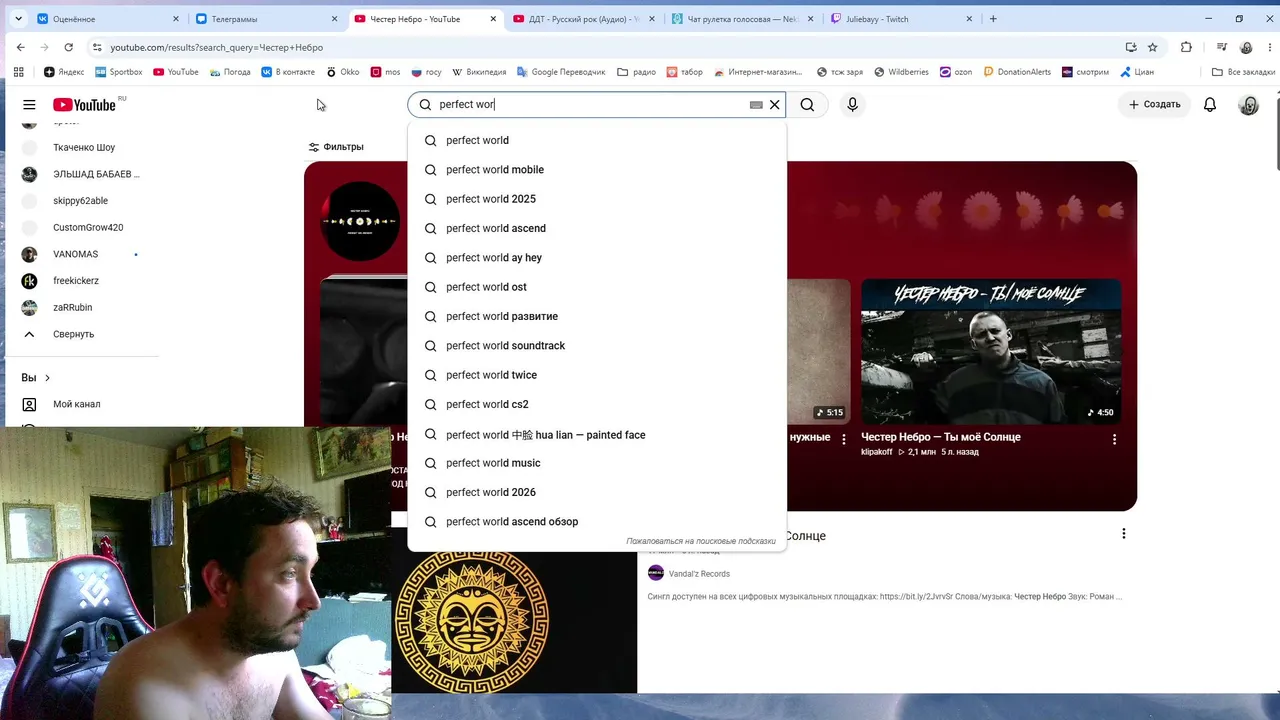Open the account avatar menu
Viewport: 1280px width, 720px height.
[x=1248, y=105]
